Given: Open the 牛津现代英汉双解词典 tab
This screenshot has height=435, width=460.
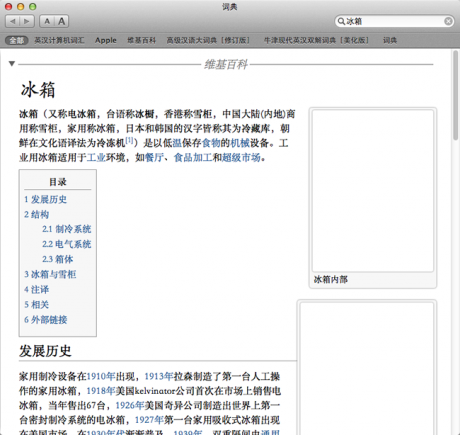Looking at the screenshot, I should pyautogui.click(x=316, y=40).
